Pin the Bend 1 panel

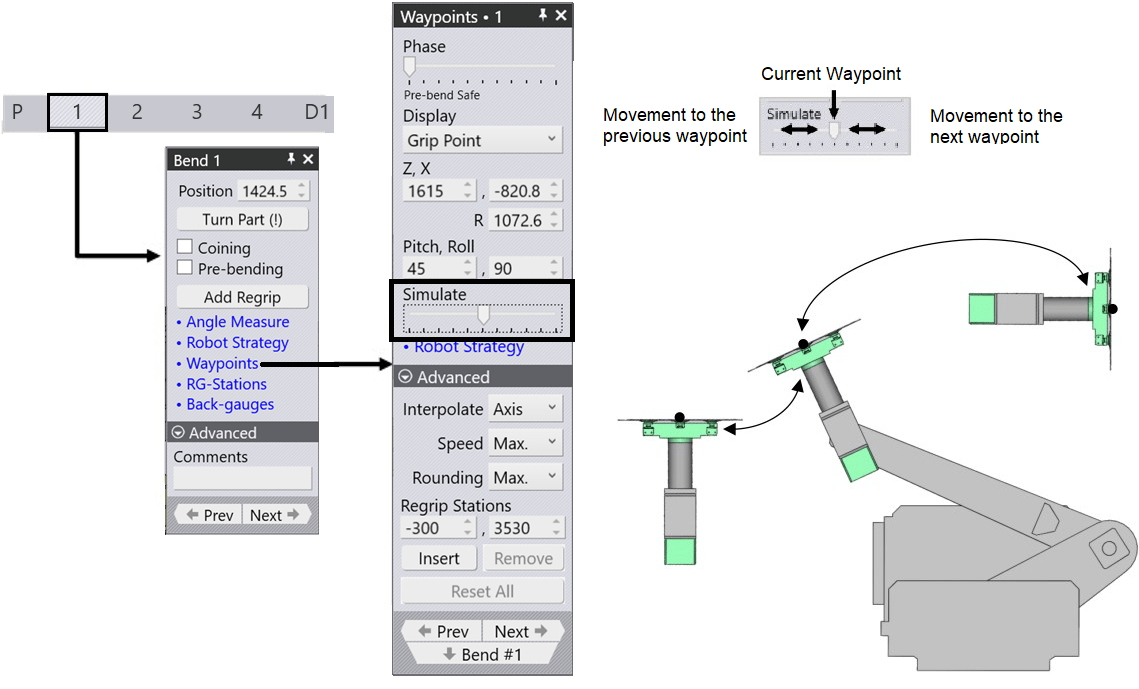tap(291, 160)
